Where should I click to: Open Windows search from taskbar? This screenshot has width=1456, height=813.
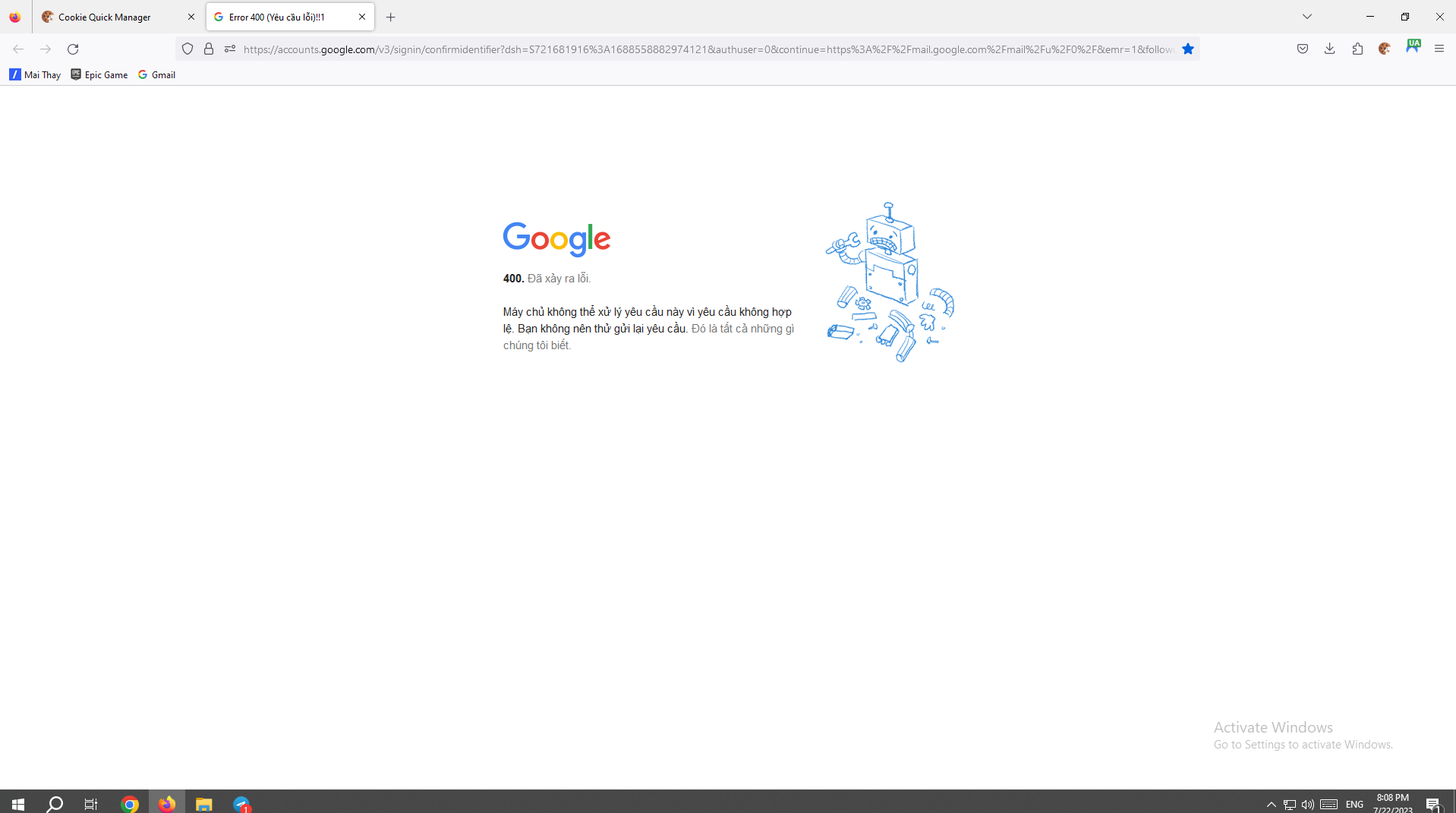(x=55, y=804)
